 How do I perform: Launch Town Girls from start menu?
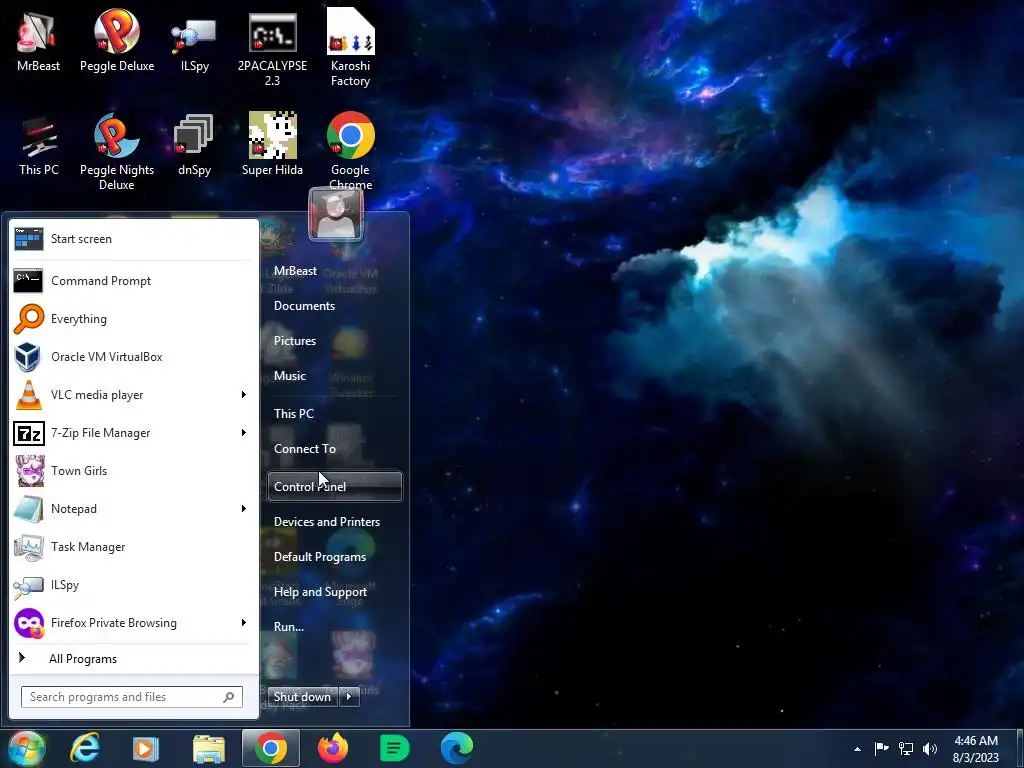(x=133, y=471)
